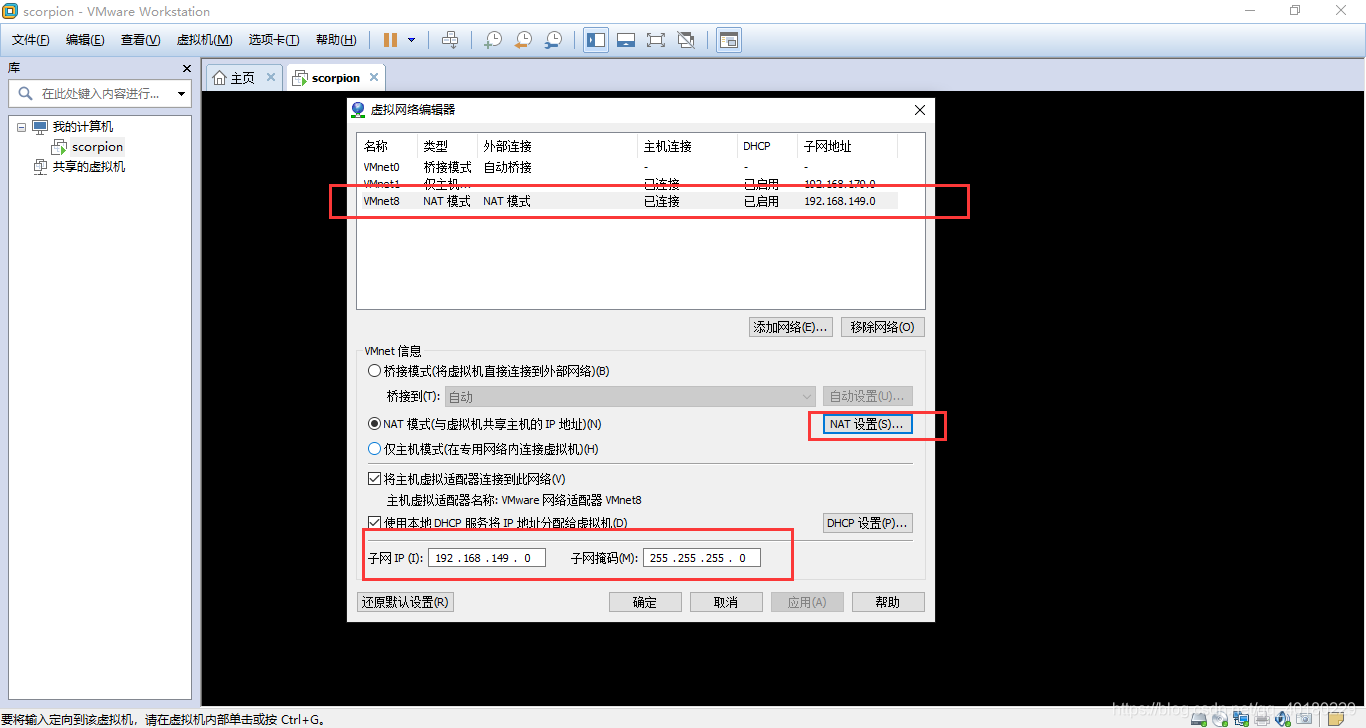Open the 查看(V) menu

point(140,40)
